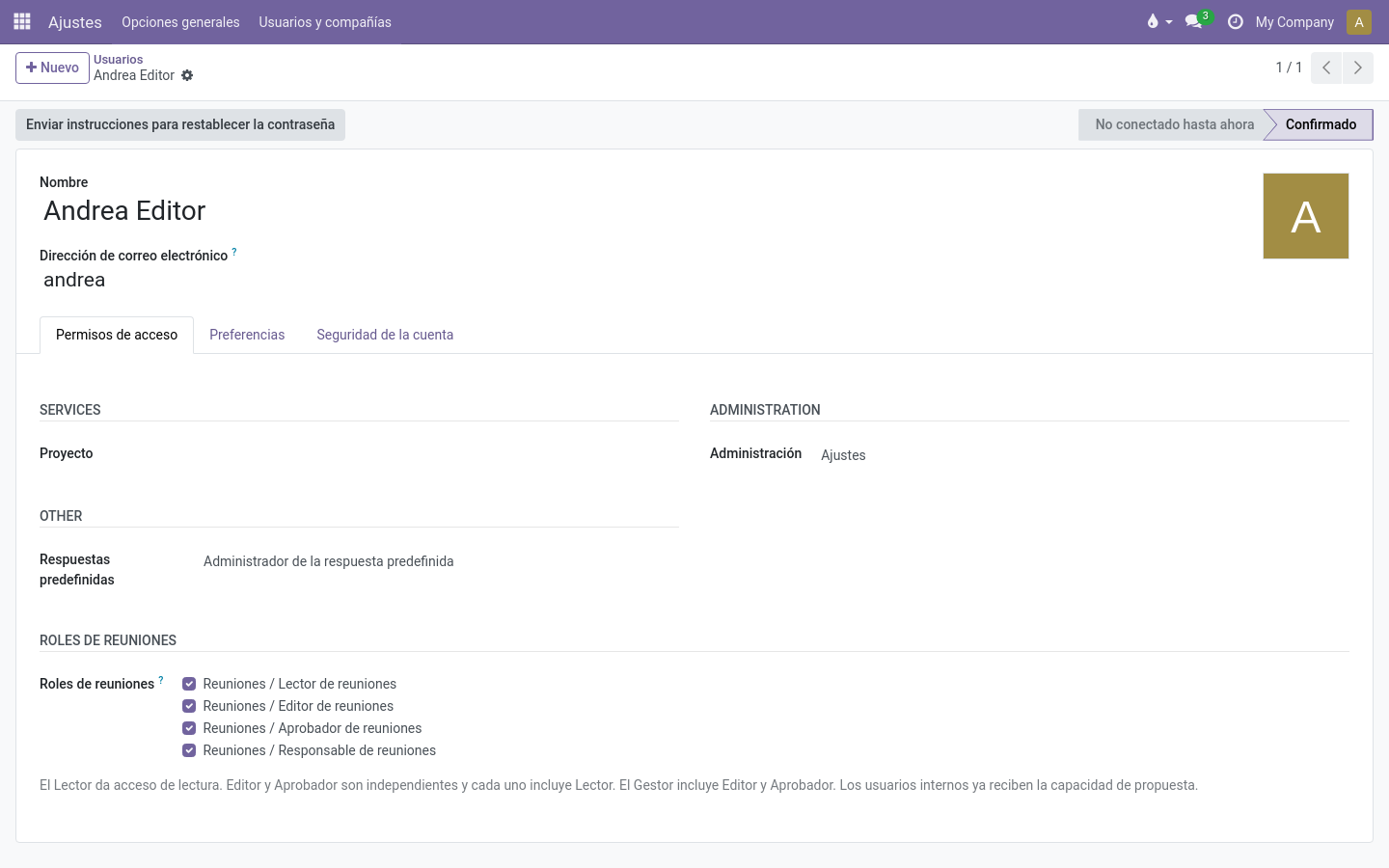This screenshot has width=1389, height=868.
Task: Open the conversations chat icon
Action: [1197, 21]
